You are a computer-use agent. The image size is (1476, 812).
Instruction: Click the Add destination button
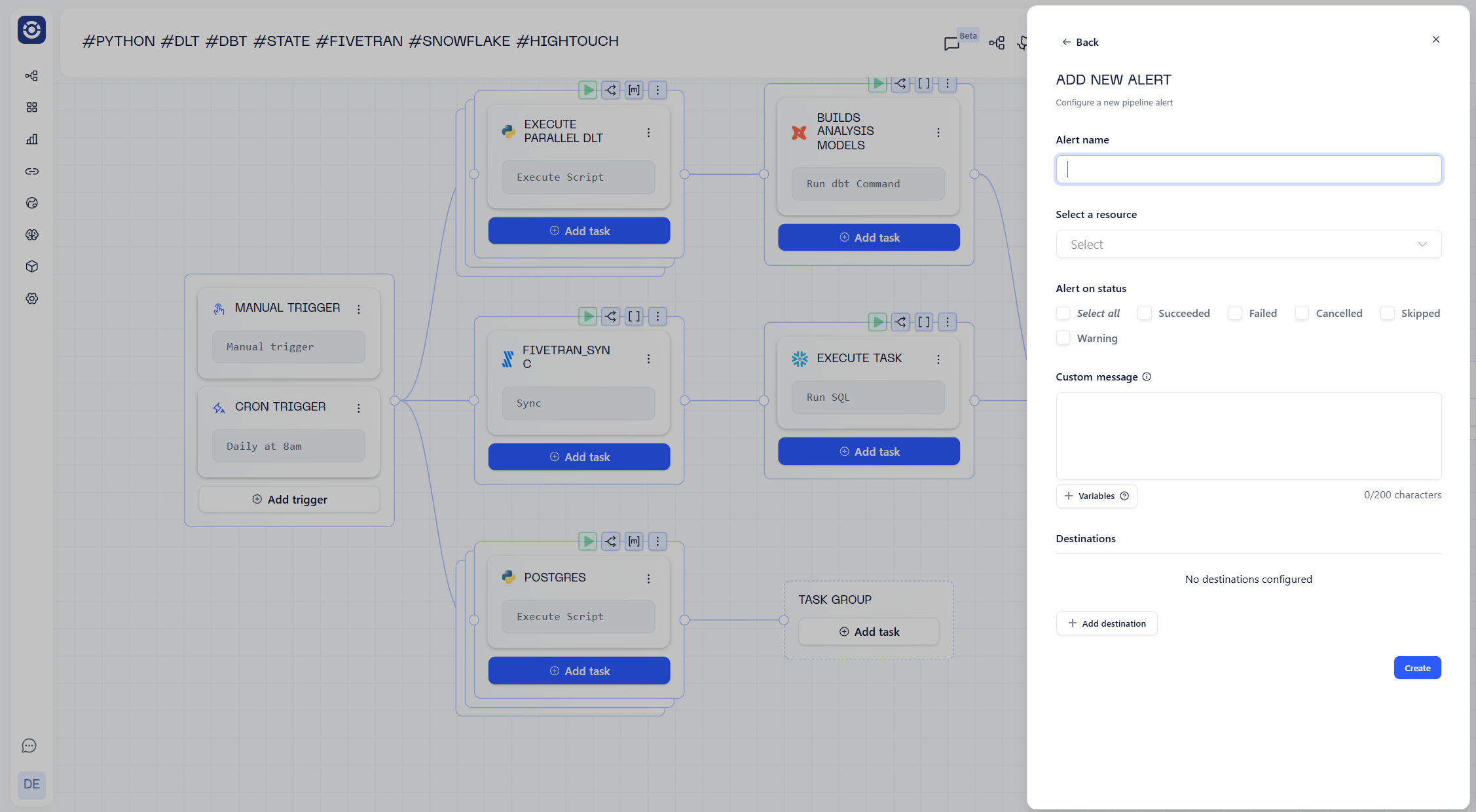pos(1107,623)
